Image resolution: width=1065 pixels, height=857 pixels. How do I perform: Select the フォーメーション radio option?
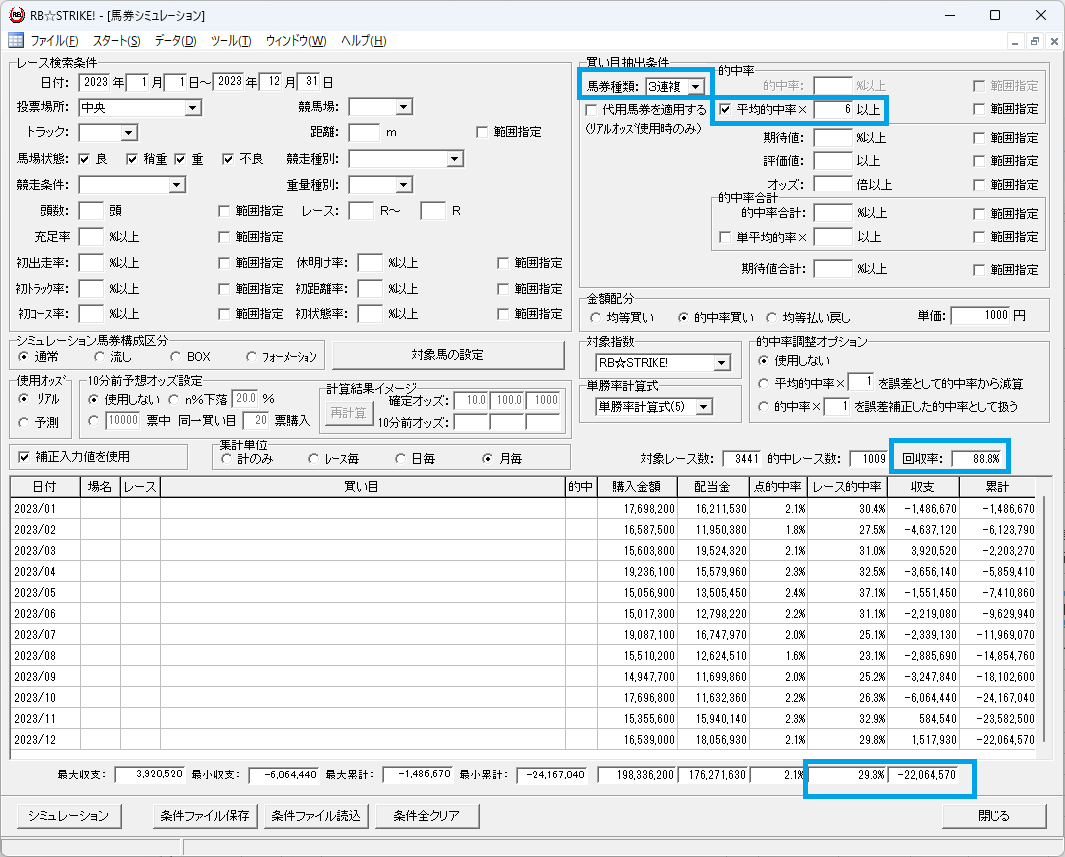[x=251, y=357]
